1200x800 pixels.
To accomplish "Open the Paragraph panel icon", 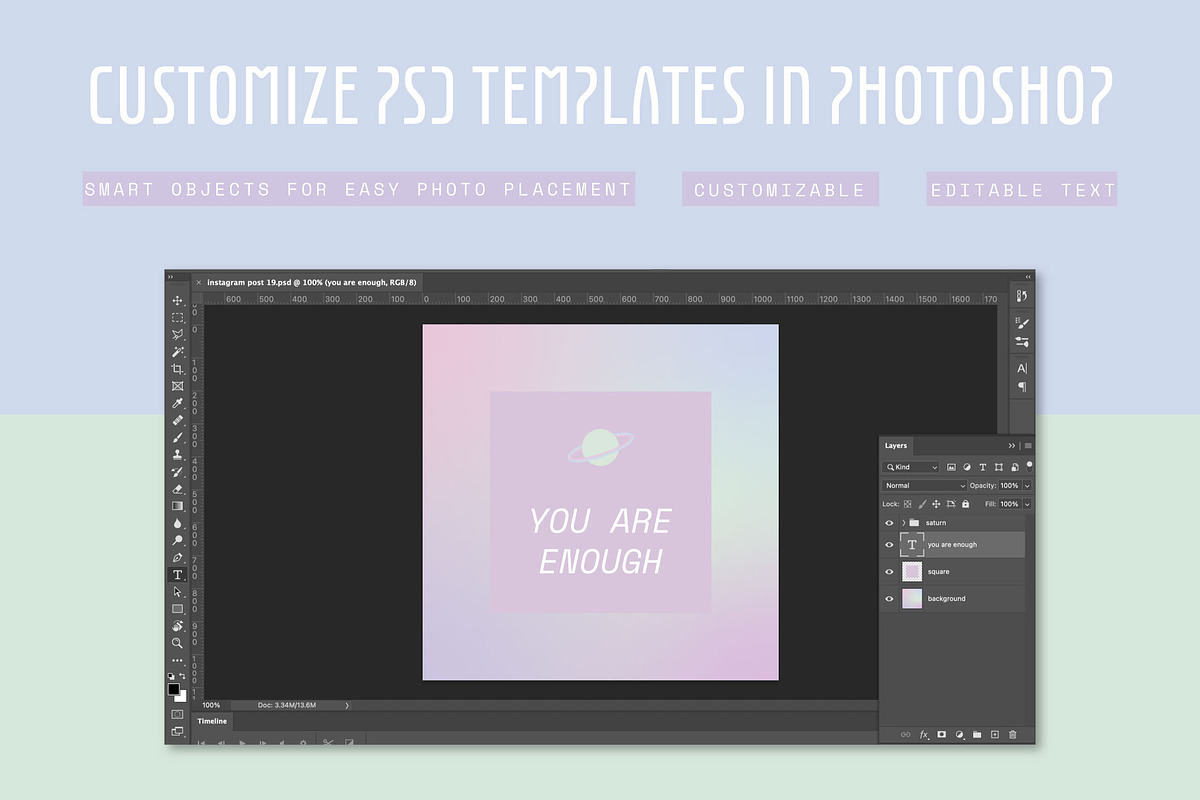I will coord(1021,387).
